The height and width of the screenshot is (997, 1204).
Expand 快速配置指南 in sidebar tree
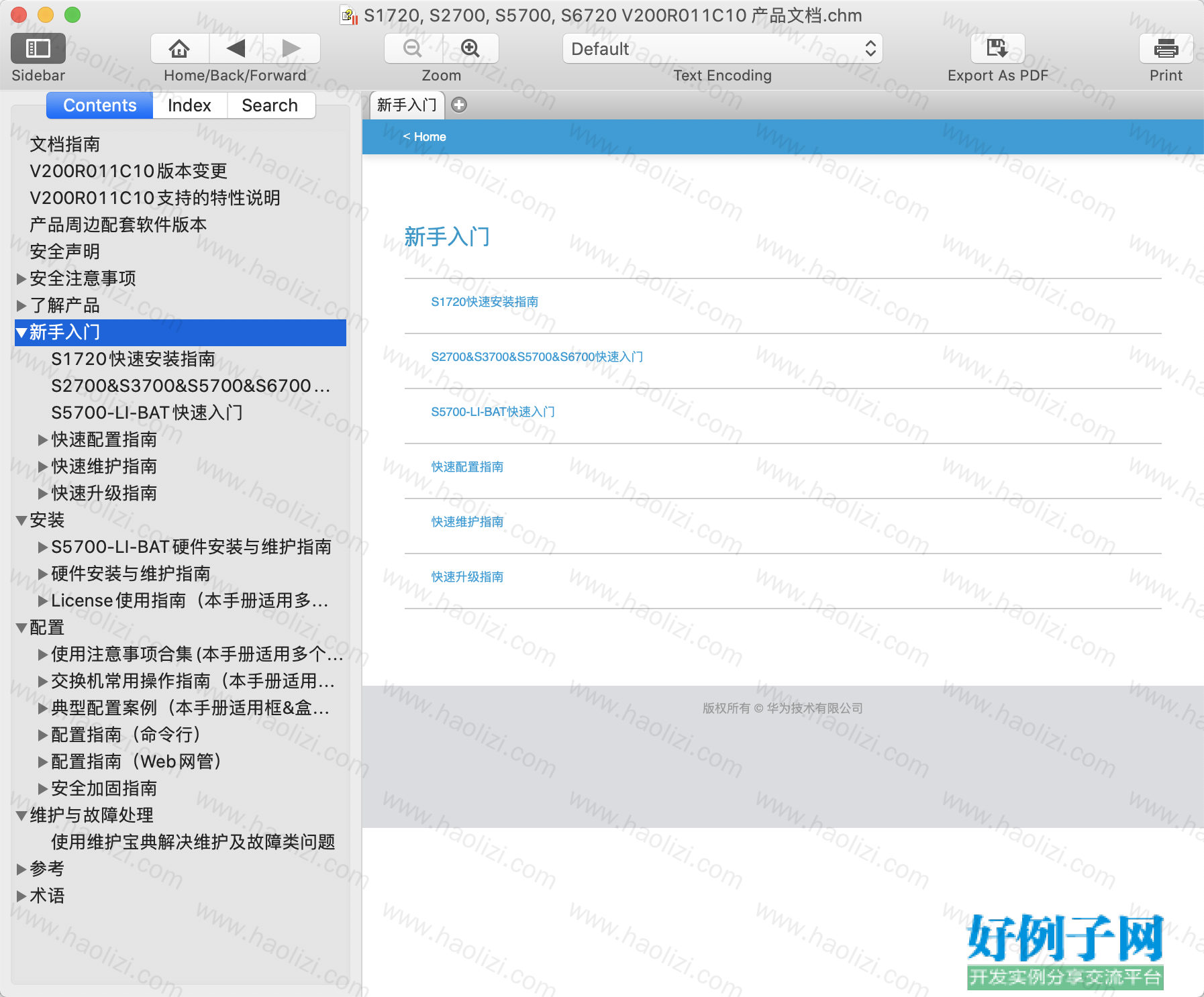coord(43,439)
